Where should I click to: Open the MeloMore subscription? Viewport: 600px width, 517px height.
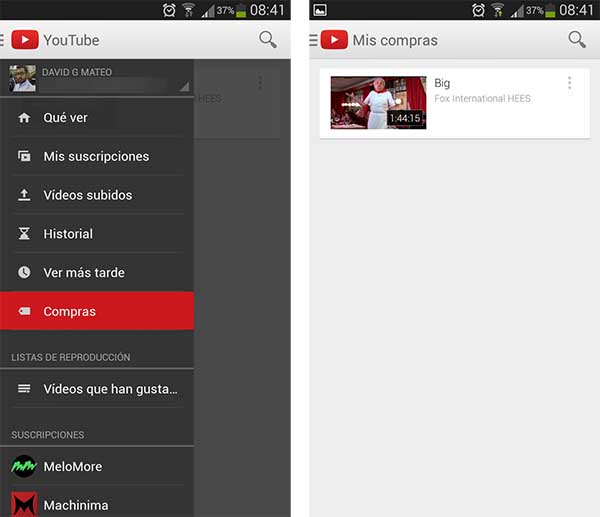(x=97, y=466)
